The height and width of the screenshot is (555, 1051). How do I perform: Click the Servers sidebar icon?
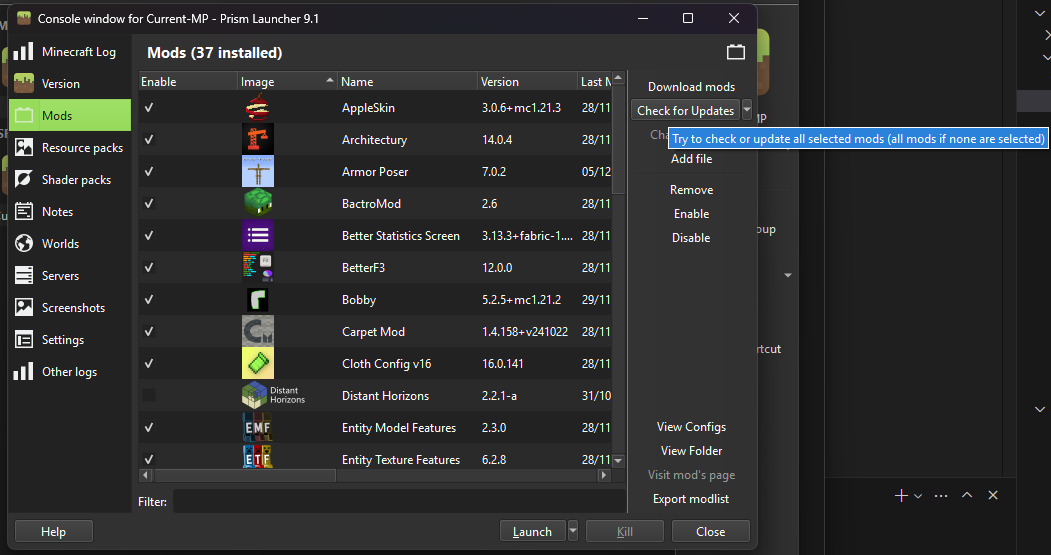pos(24,276)
